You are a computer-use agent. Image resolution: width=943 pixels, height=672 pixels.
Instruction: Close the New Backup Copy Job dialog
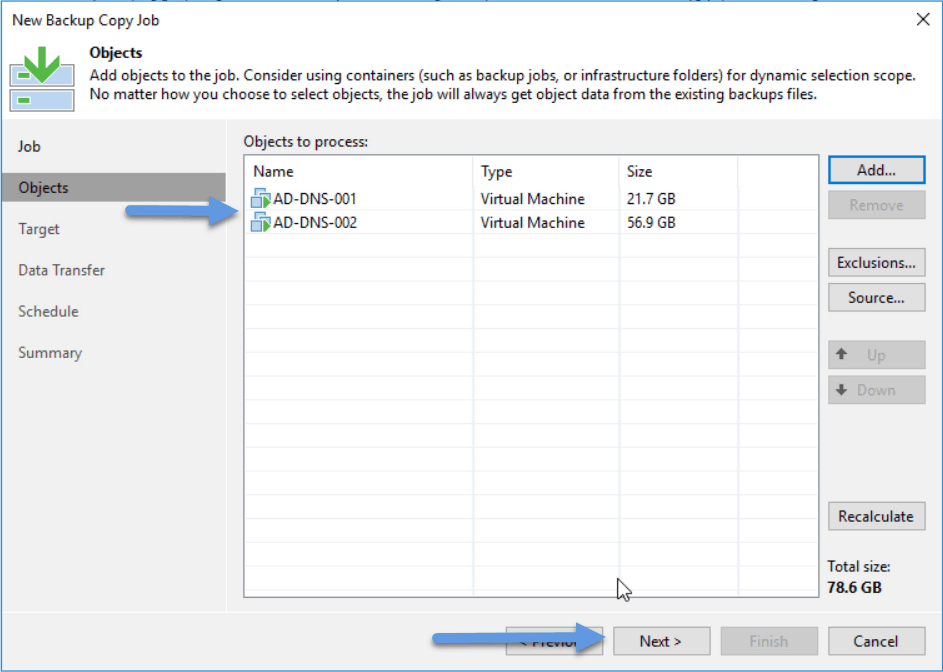(x=923, y=20)
